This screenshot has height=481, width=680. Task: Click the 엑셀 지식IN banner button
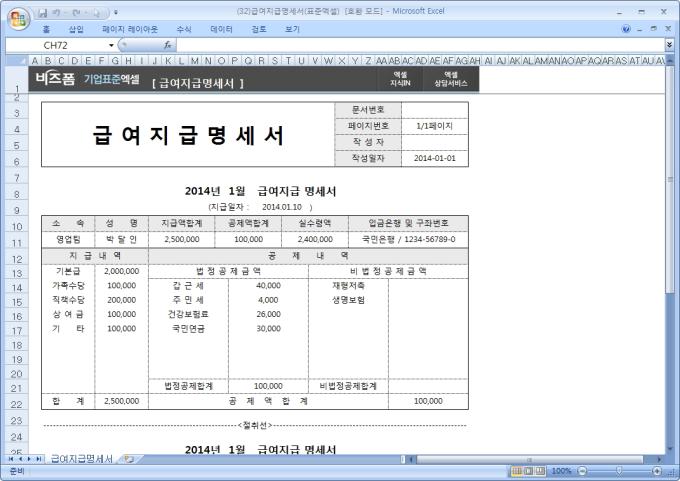[400, 79]
